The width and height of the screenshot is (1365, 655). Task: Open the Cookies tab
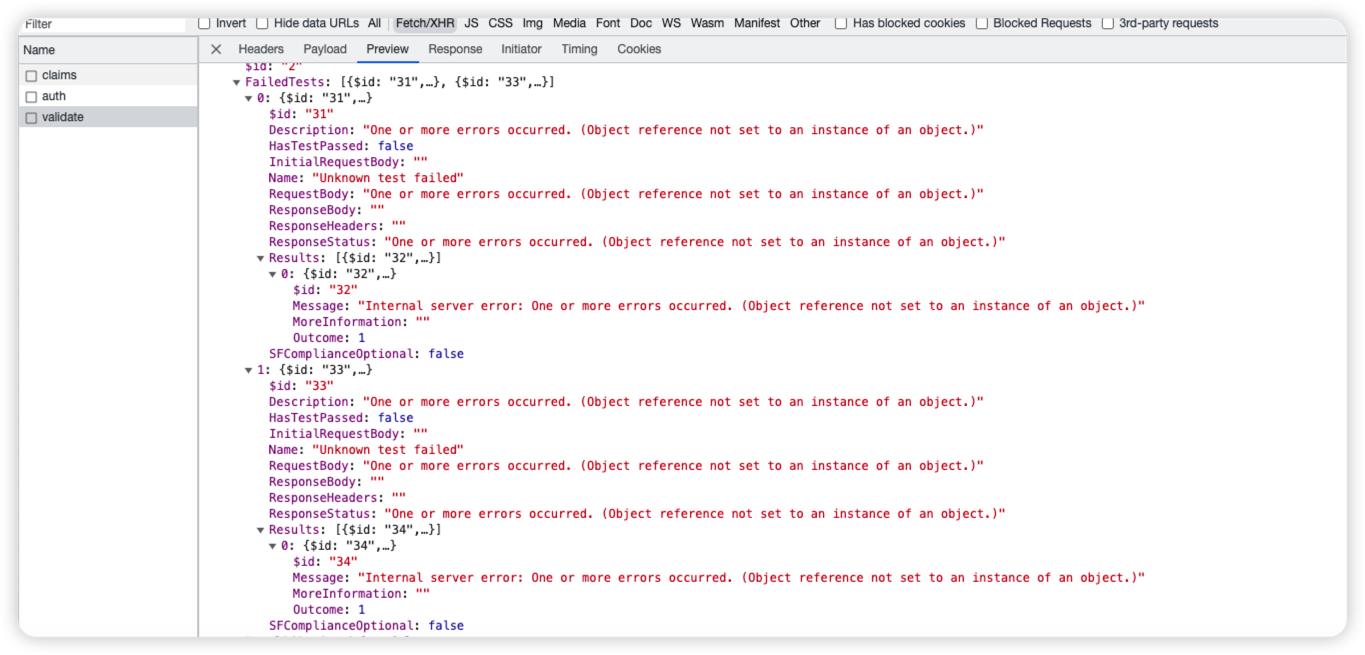click(x=638, y=48)
